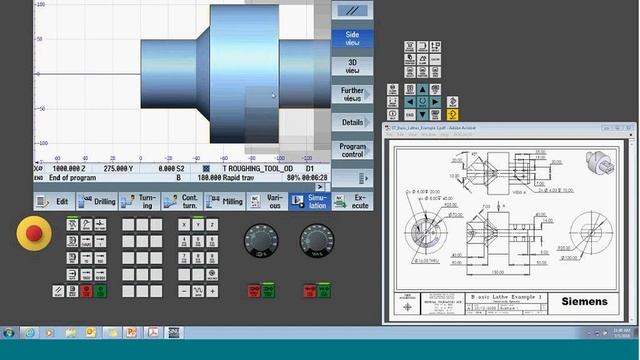
Task: Open the Sinumerik taskbar icon
Action: (x=174, y=333)
